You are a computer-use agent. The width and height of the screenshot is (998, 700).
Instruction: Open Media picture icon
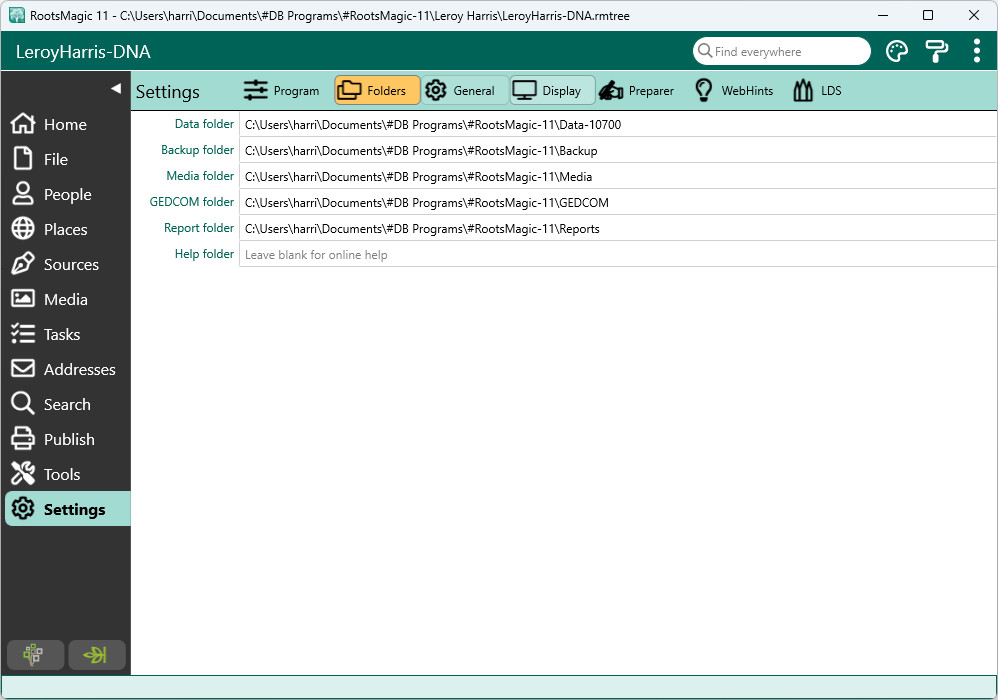point(23,299)
